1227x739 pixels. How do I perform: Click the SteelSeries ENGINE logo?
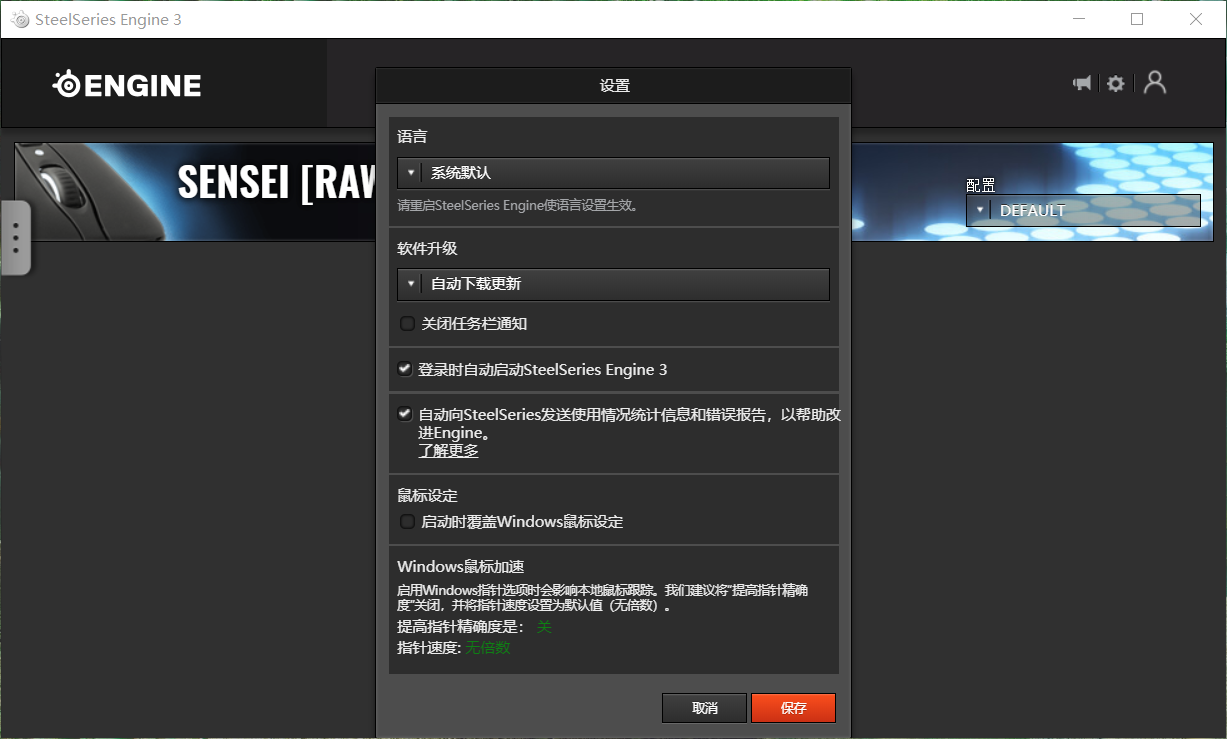pos(127,85)
